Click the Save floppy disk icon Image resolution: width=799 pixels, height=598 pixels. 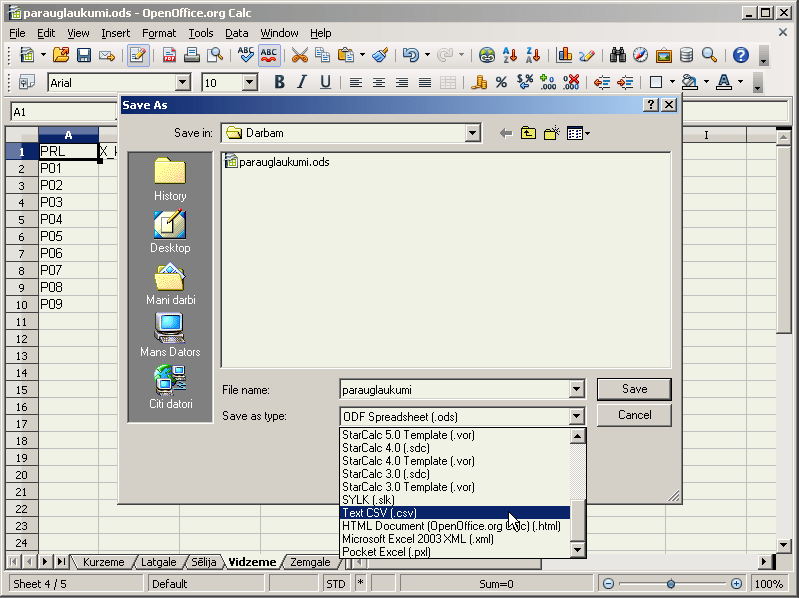tap(84, 55)
